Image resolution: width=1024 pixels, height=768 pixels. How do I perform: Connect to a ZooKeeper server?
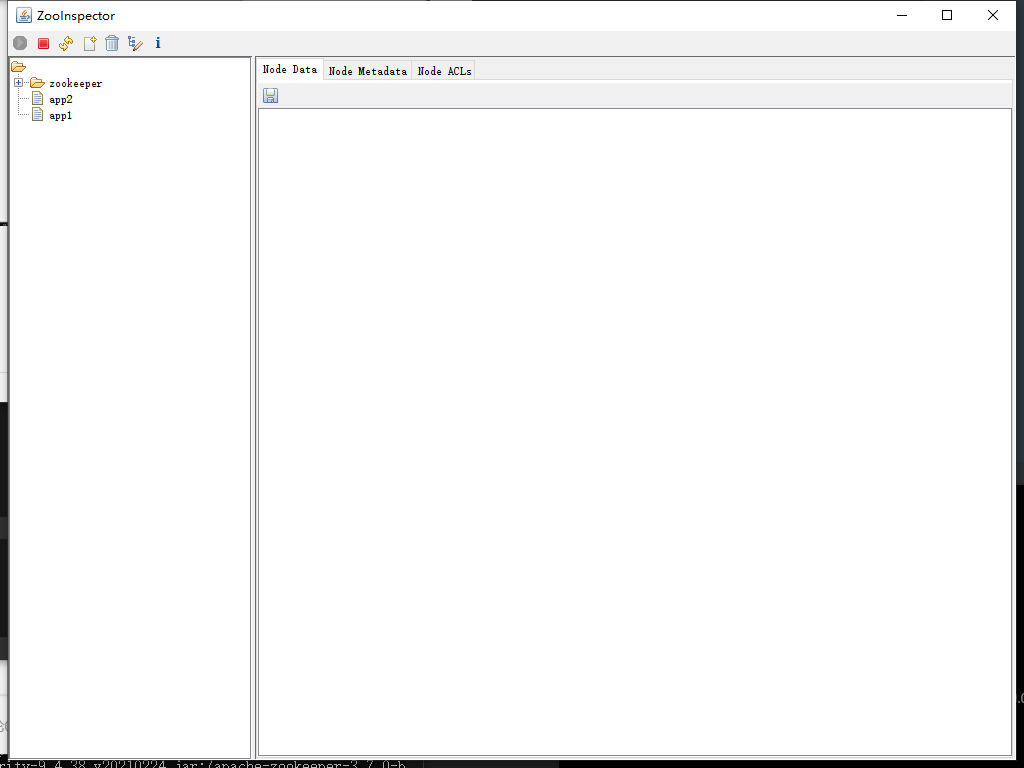[x=20, y=43]
